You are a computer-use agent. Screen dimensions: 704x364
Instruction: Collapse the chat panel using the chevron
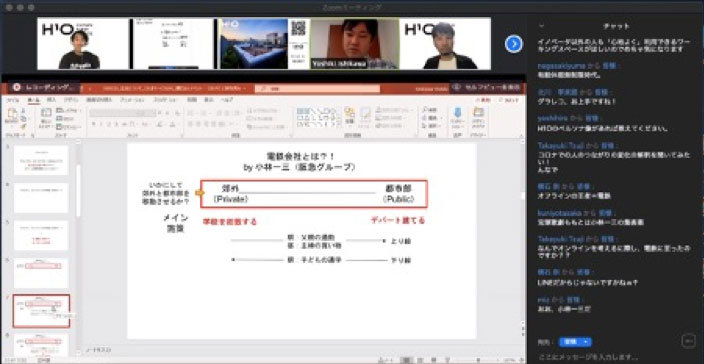point(541,26)
